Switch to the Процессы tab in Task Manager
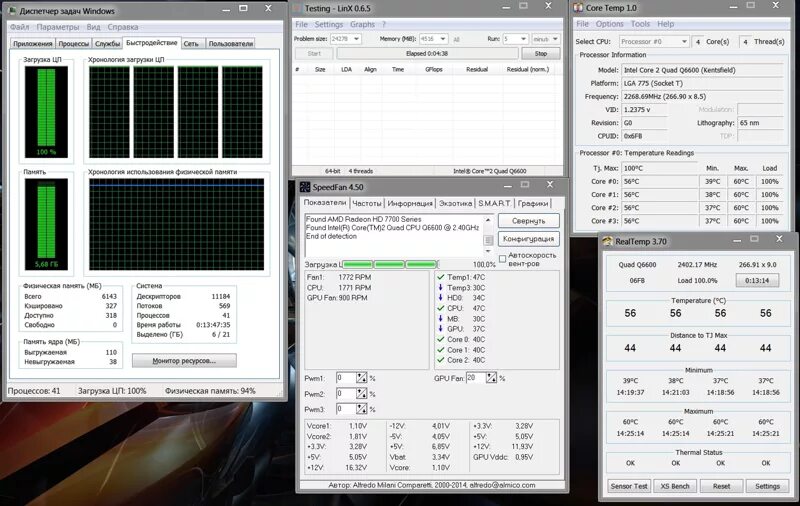 pyautogui.click(x=73, y=44)
